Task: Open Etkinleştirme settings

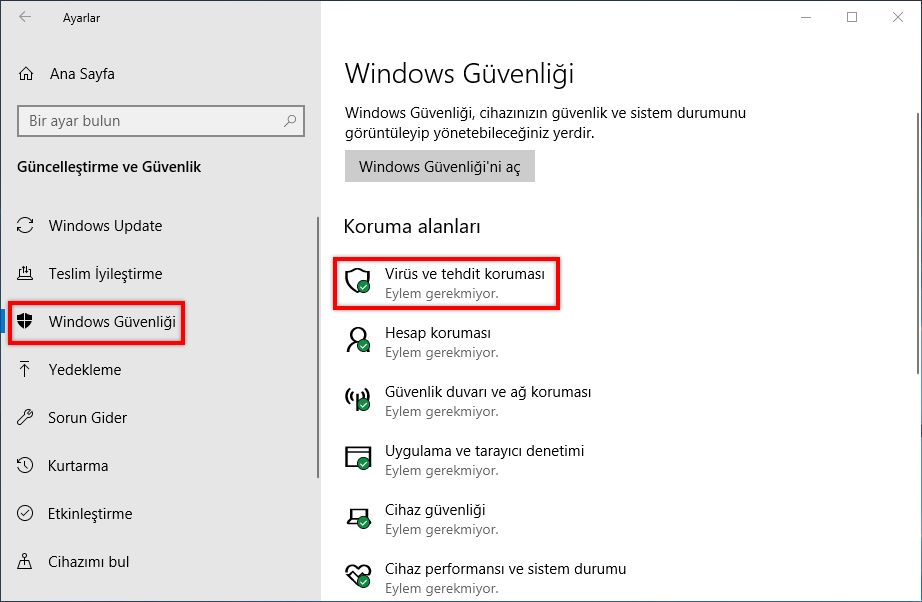Action: point(90,514)
